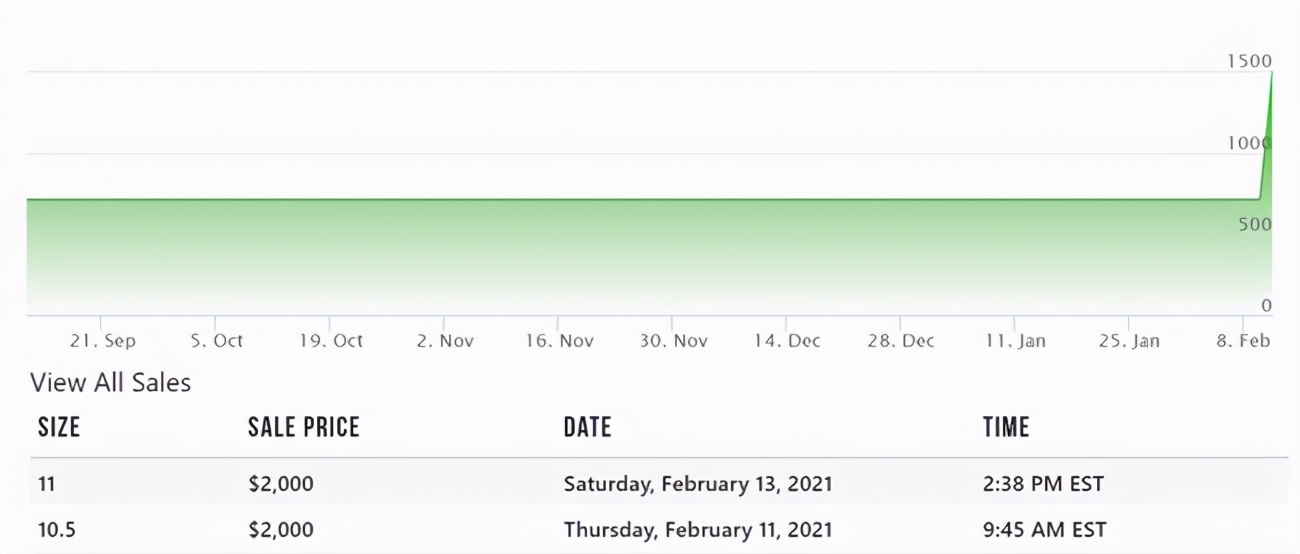This screenshot has height=554, width=1300.
Task: Click the 21. Sep axis label
Action: (102, 341)
